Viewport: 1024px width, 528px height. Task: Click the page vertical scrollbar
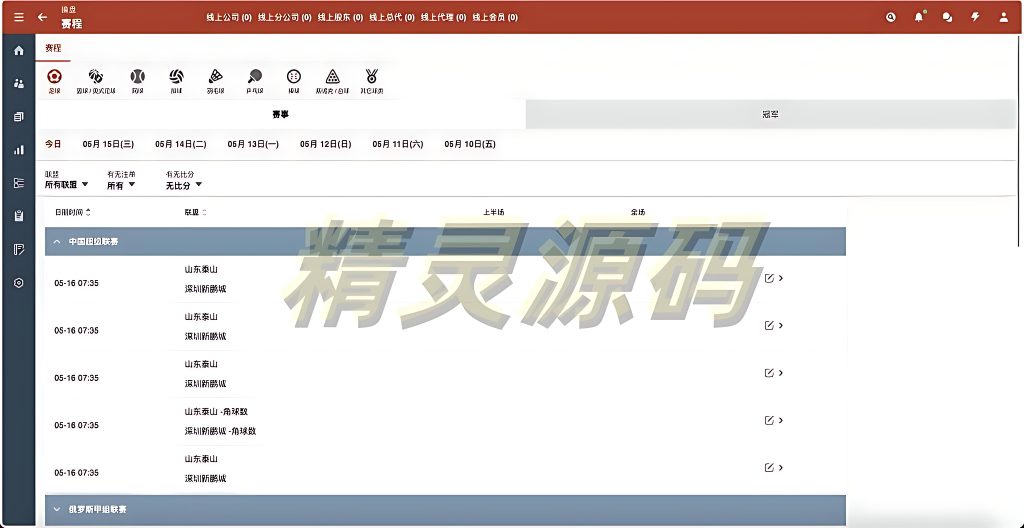1019,140
